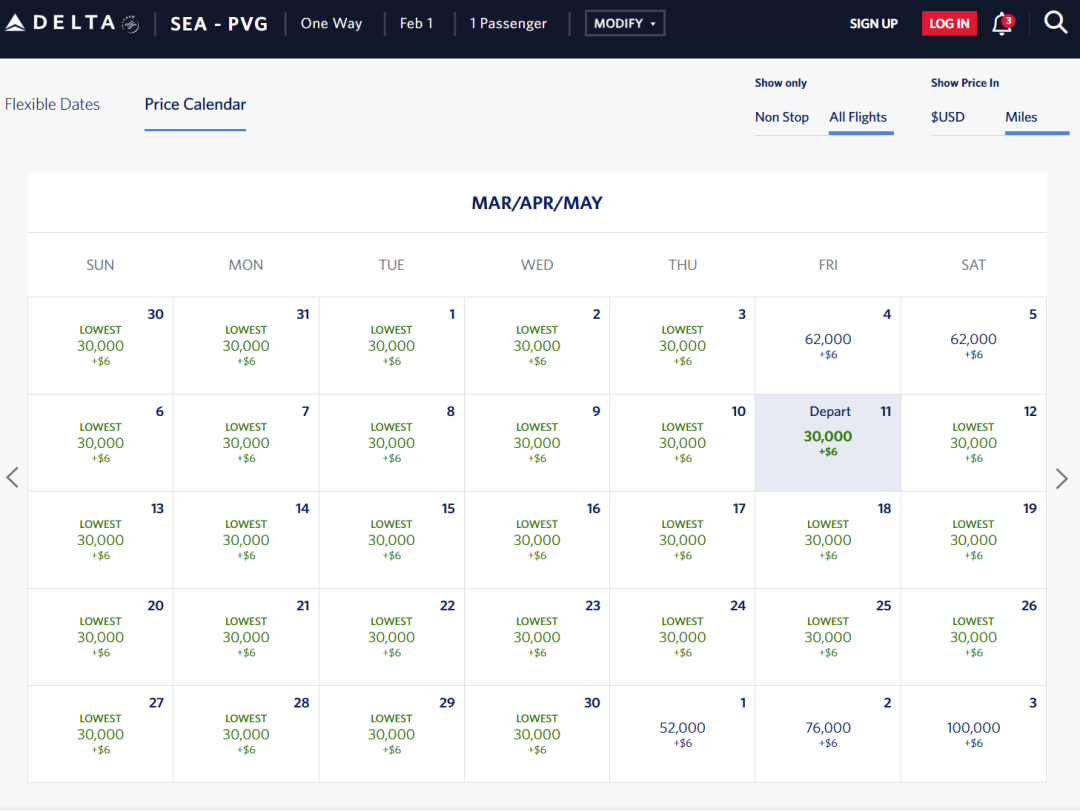
Task: Select the highlighted Depart 11 cell
Action: pos(828,443)
